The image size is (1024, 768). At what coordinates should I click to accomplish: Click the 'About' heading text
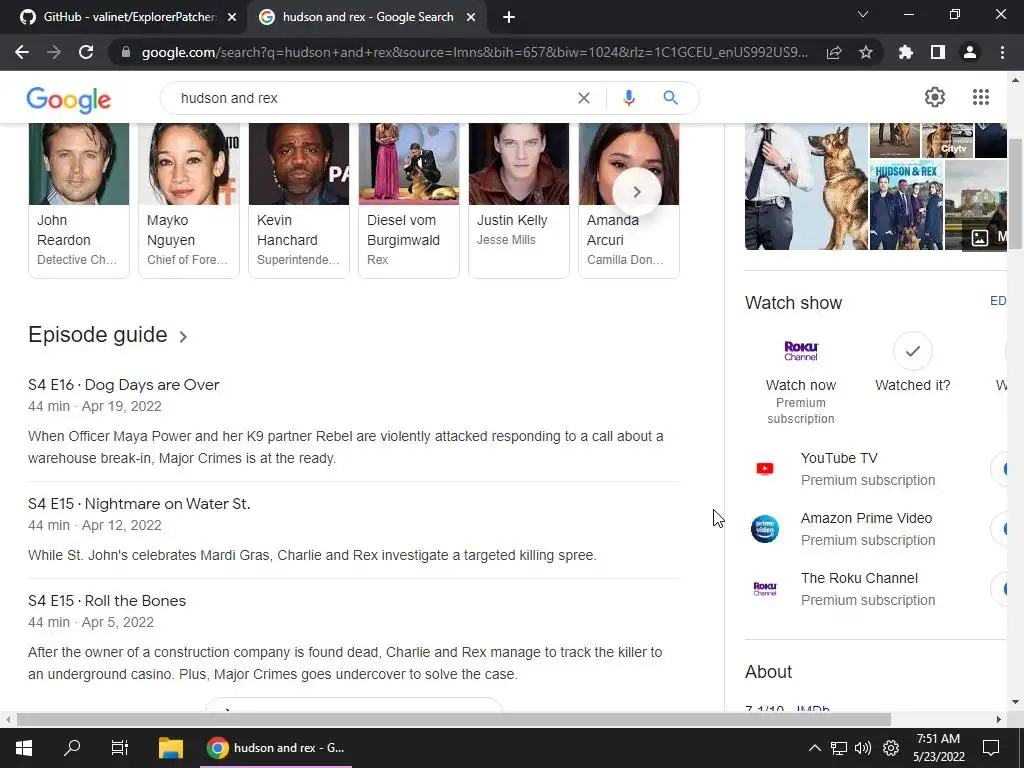(x=769, y=672)
